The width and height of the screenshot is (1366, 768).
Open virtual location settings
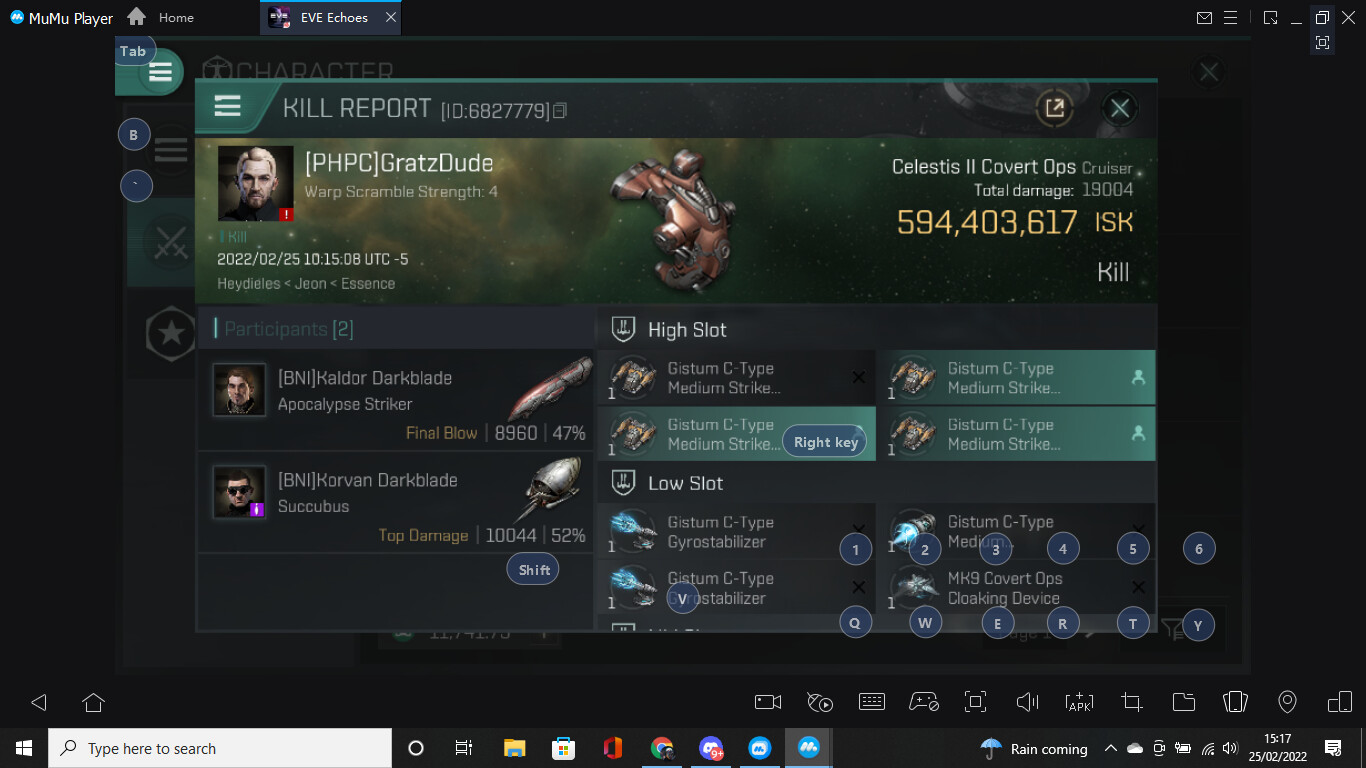tap(1288, 702)
